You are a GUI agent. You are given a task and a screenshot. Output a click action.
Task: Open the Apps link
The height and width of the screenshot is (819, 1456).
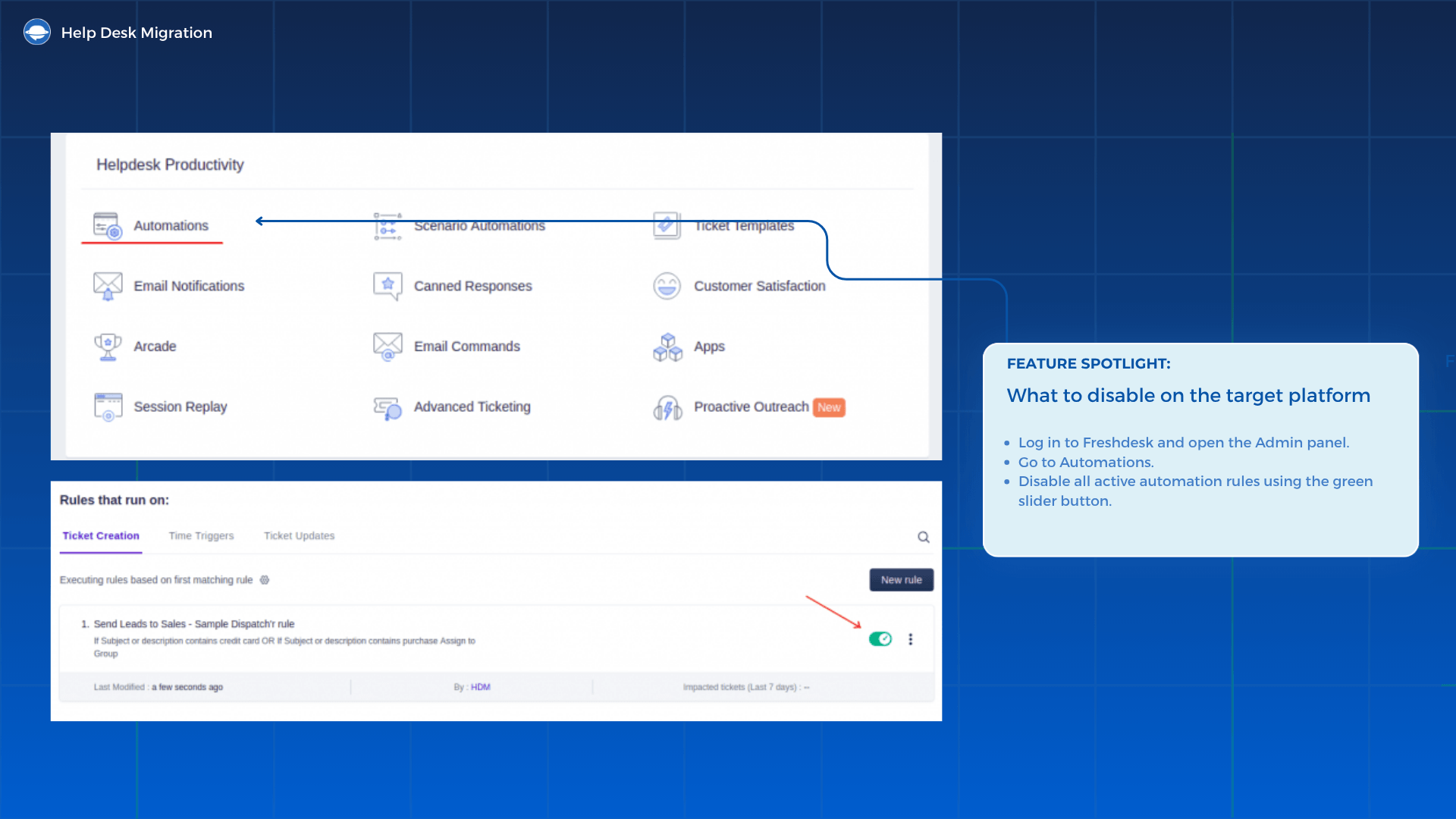pyautogui.click(x=709, y=347)
